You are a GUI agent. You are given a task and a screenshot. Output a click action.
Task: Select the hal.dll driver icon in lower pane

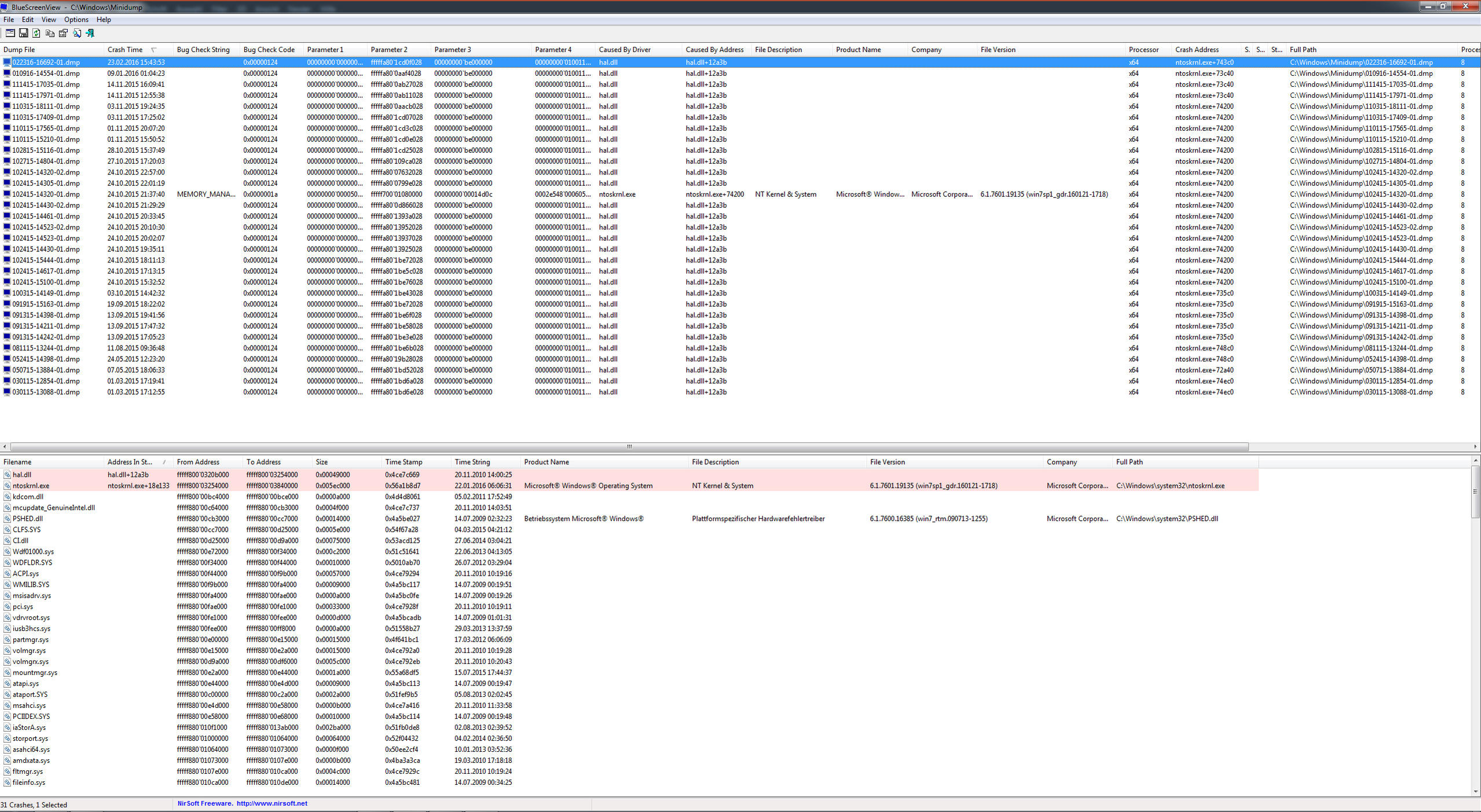[7, 475]
